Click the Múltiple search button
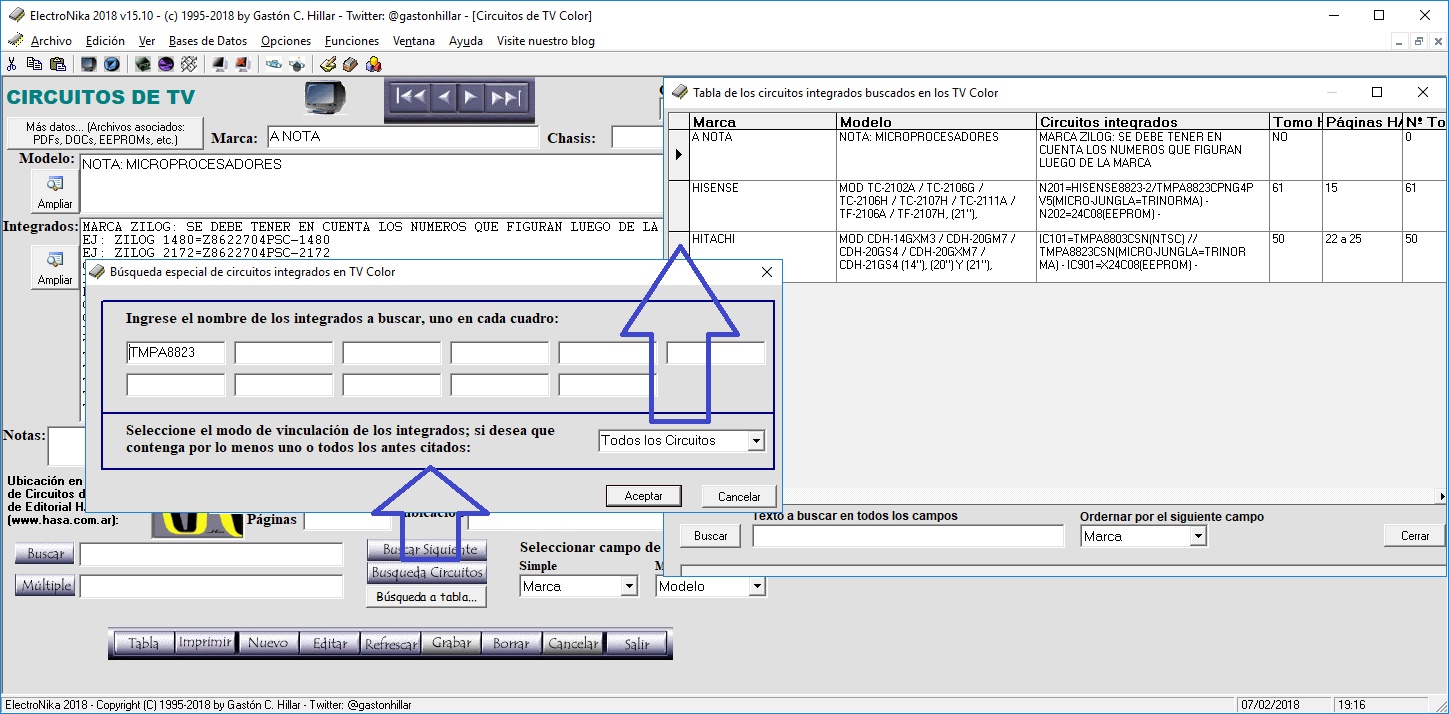The image size is (1449, 714). click(x=45, y=586)
